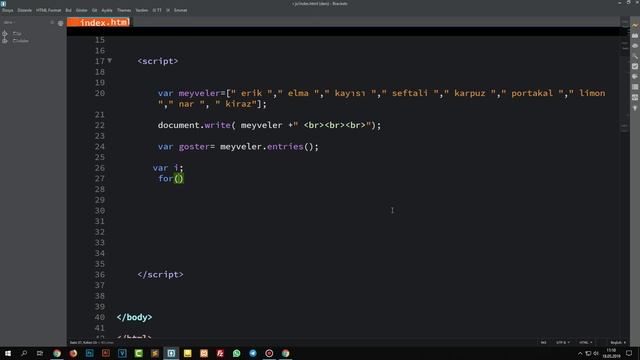This screenshot has width=640, height=360.
Task: Click 'document.write' on line 22
Action: pyautogui.click(x=194, y=125)
